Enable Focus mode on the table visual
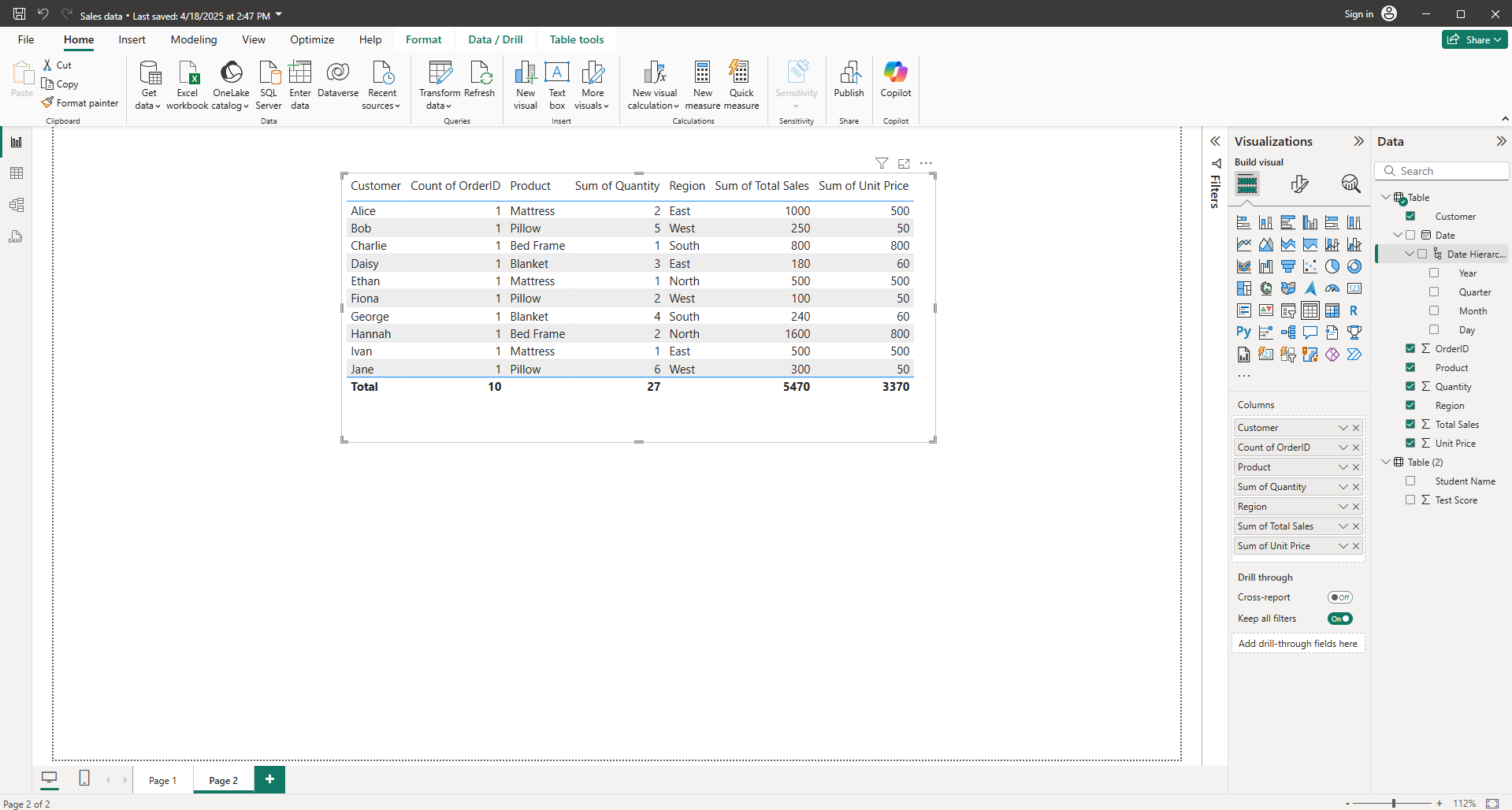The image size is (1512, 810). coord(904,163)
